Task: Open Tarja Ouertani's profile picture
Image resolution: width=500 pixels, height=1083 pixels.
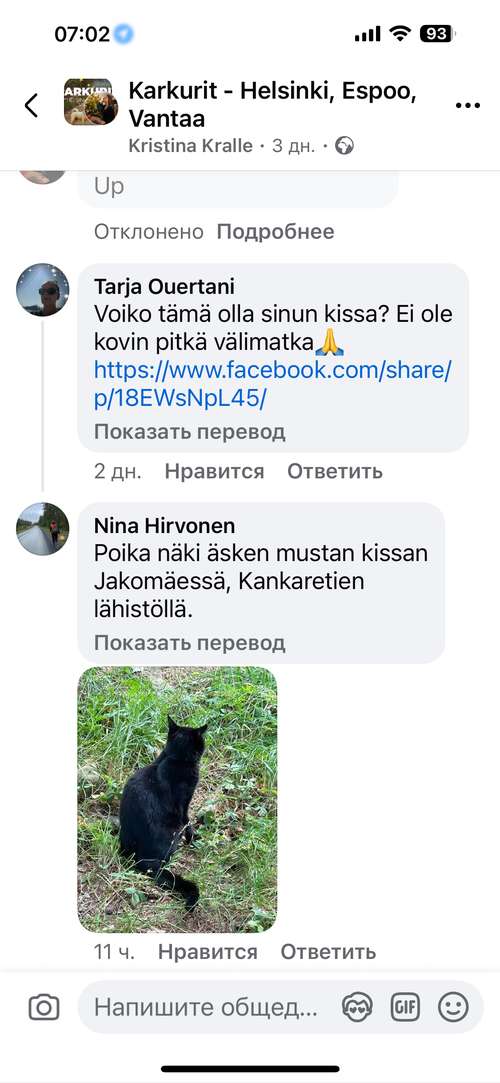Action: pyautogui.click(x=43, y=289)
